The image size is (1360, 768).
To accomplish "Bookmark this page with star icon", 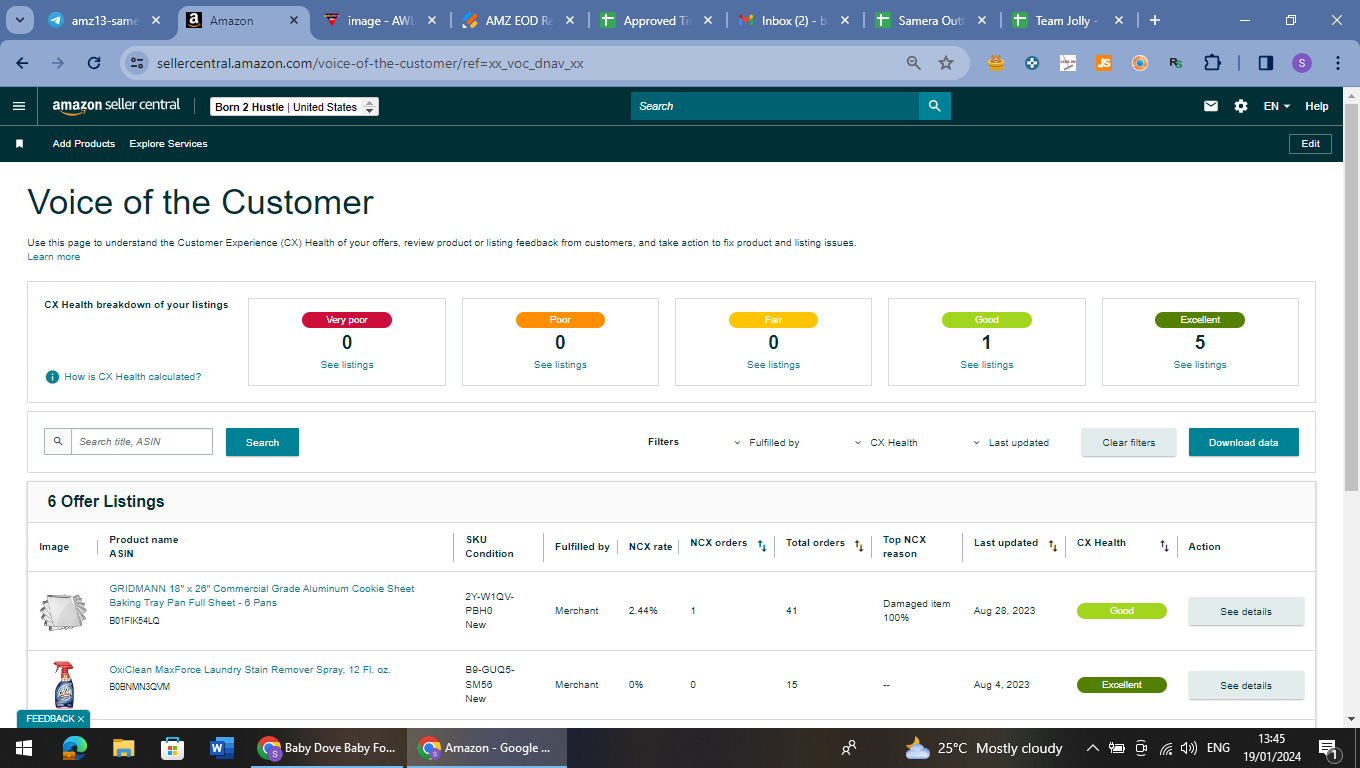I will (946, 63).
